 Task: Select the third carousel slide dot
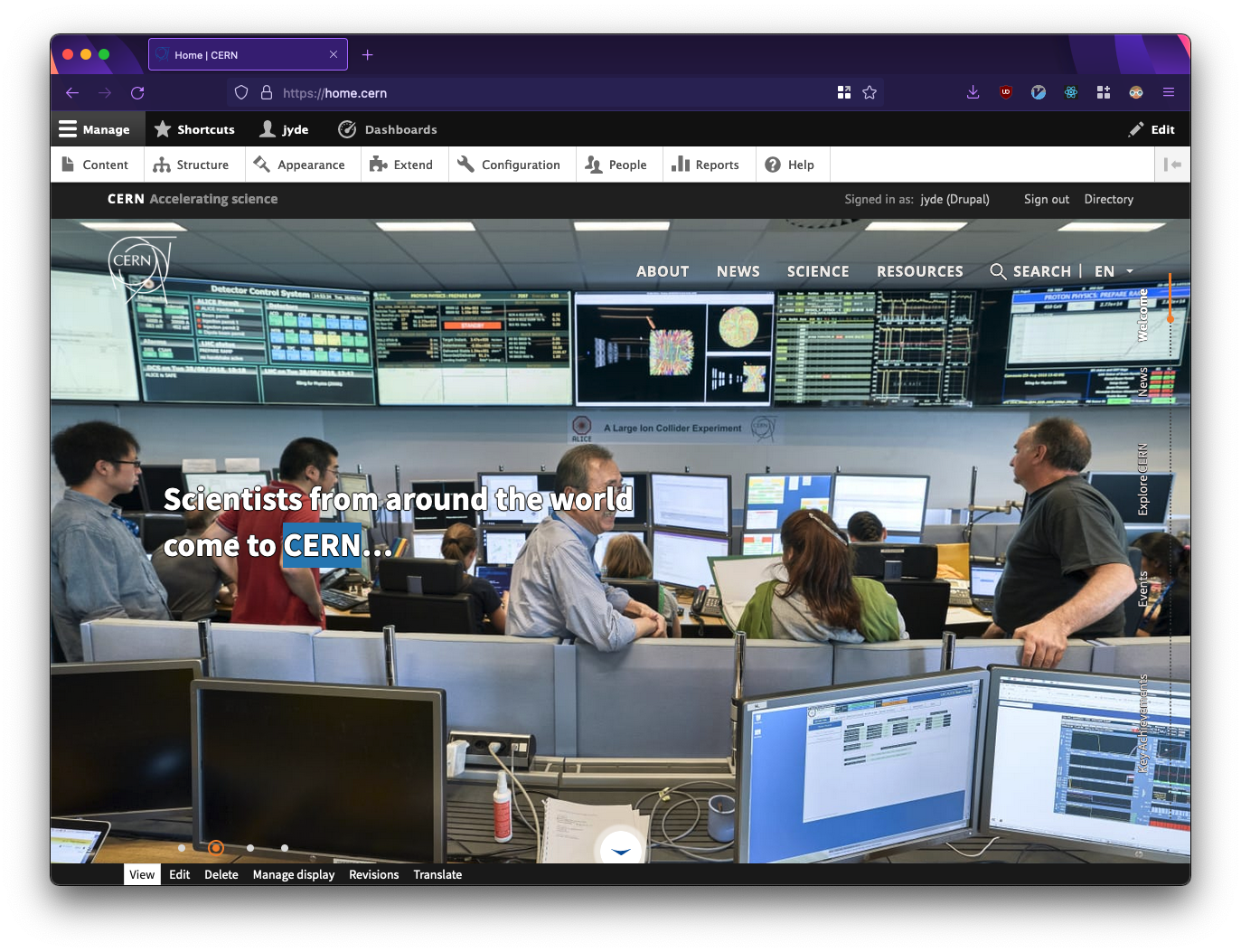point(250,848)
